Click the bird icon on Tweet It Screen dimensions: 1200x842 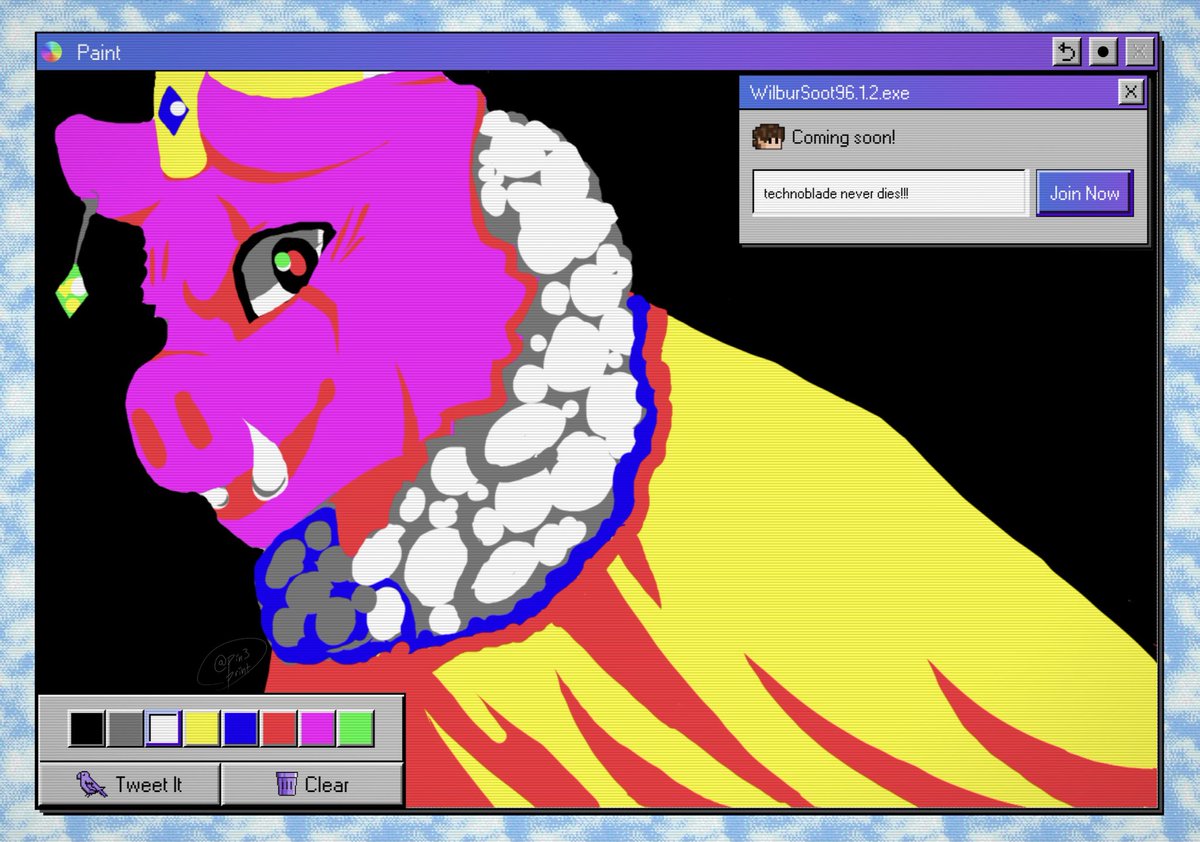point(92,784)
